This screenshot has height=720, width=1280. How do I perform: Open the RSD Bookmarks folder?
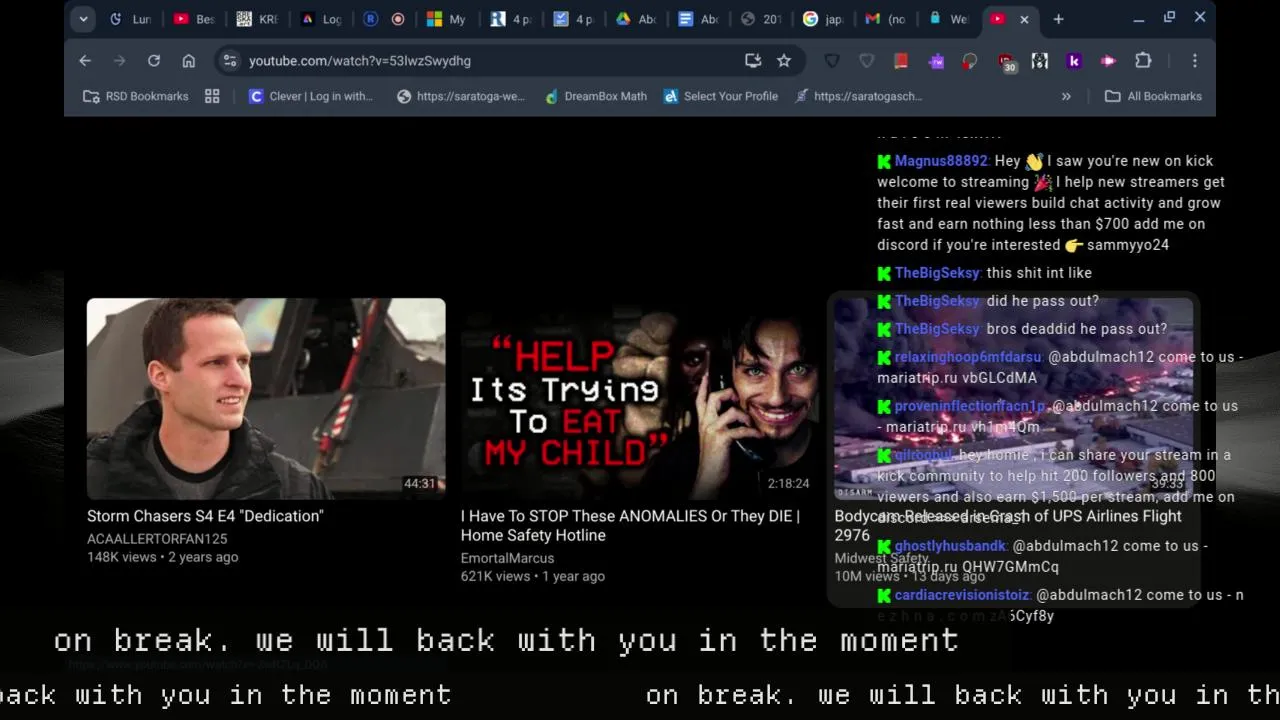point(135,96)
